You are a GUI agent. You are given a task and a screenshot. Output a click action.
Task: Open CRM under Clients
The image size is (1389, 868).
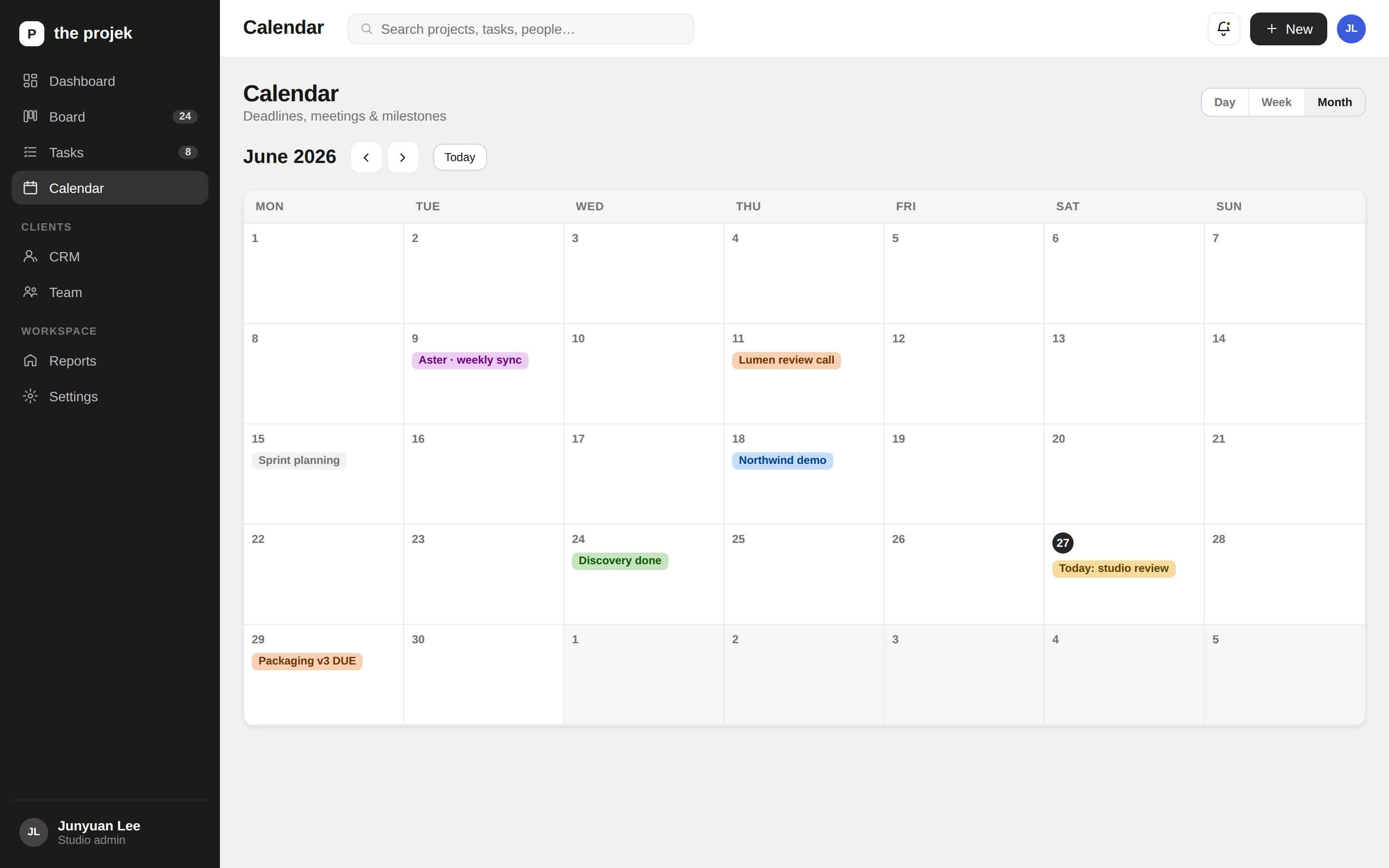click(109, 257)
